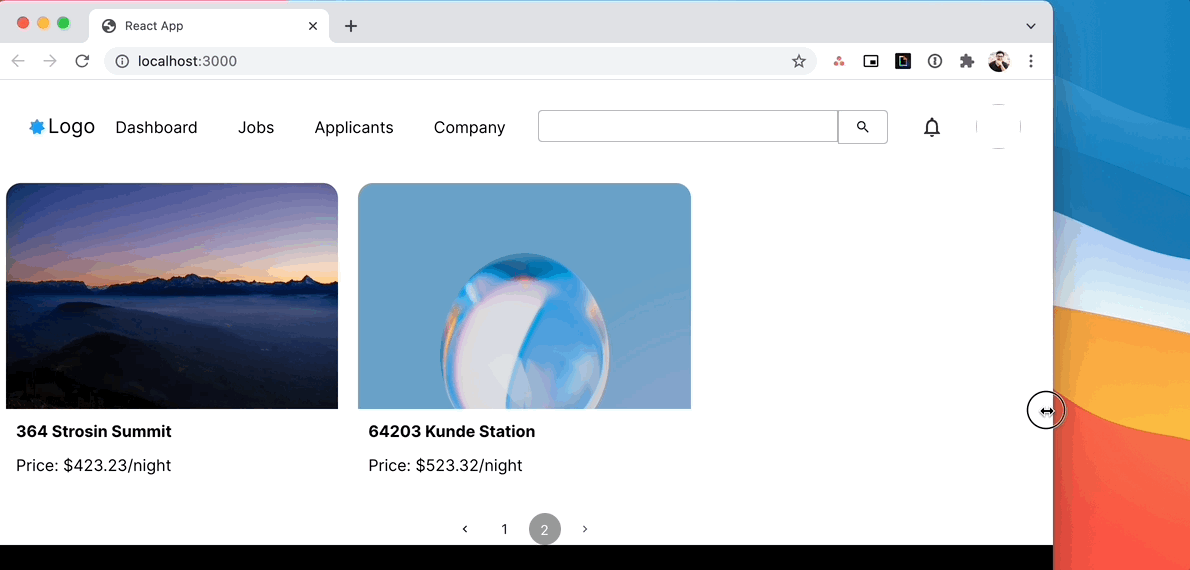Click the user avatar placeholder in header
Viewport: 1190px width, 570px height.
(998, 127)
